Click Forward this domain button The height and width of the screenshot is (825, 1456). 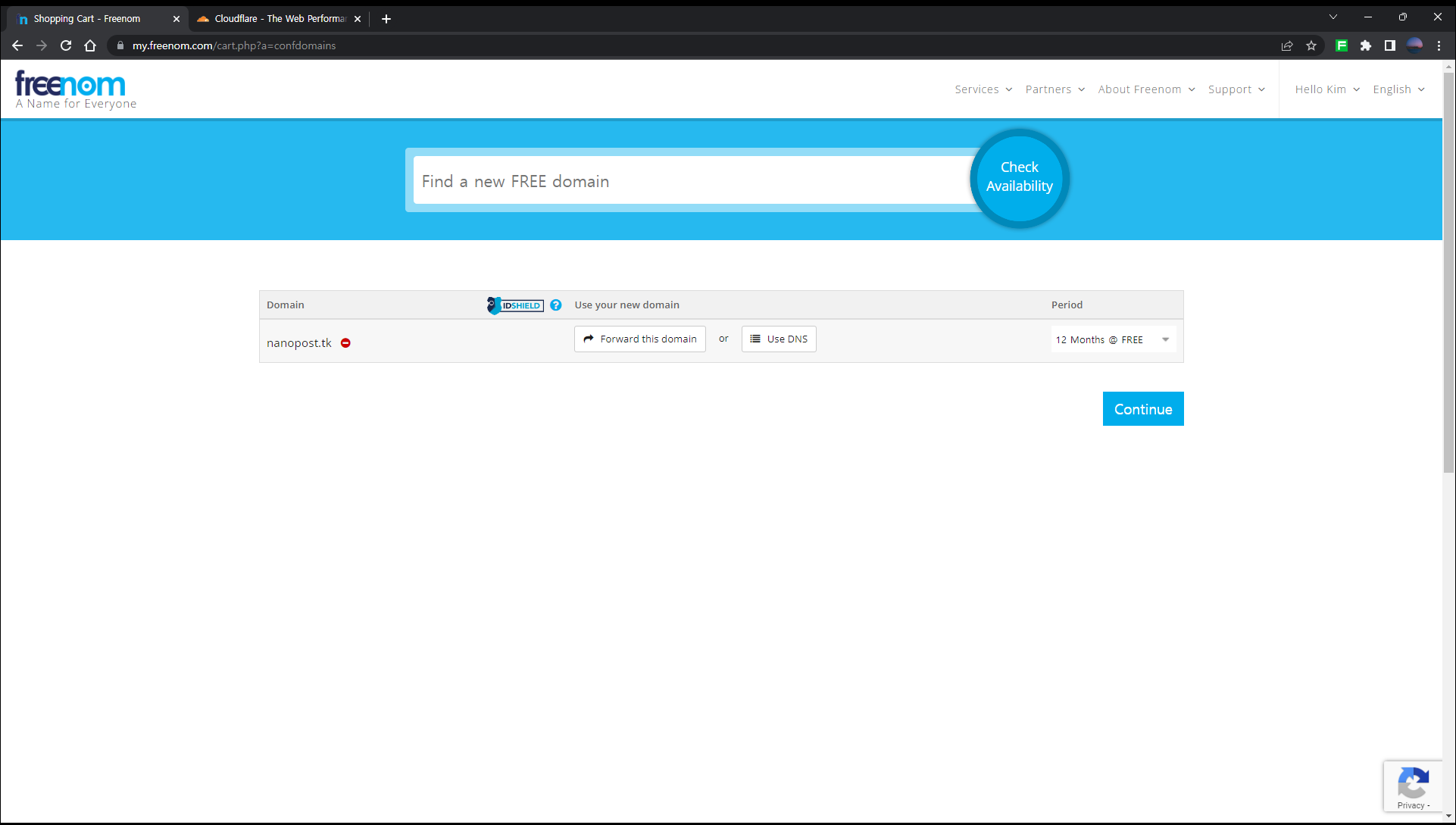coord(639,339)
